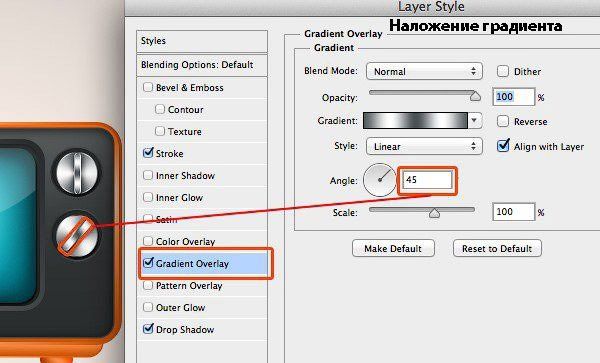Click the Reset to Default button
The height and width of the screenshot is (363, 600).
[497, 248]
